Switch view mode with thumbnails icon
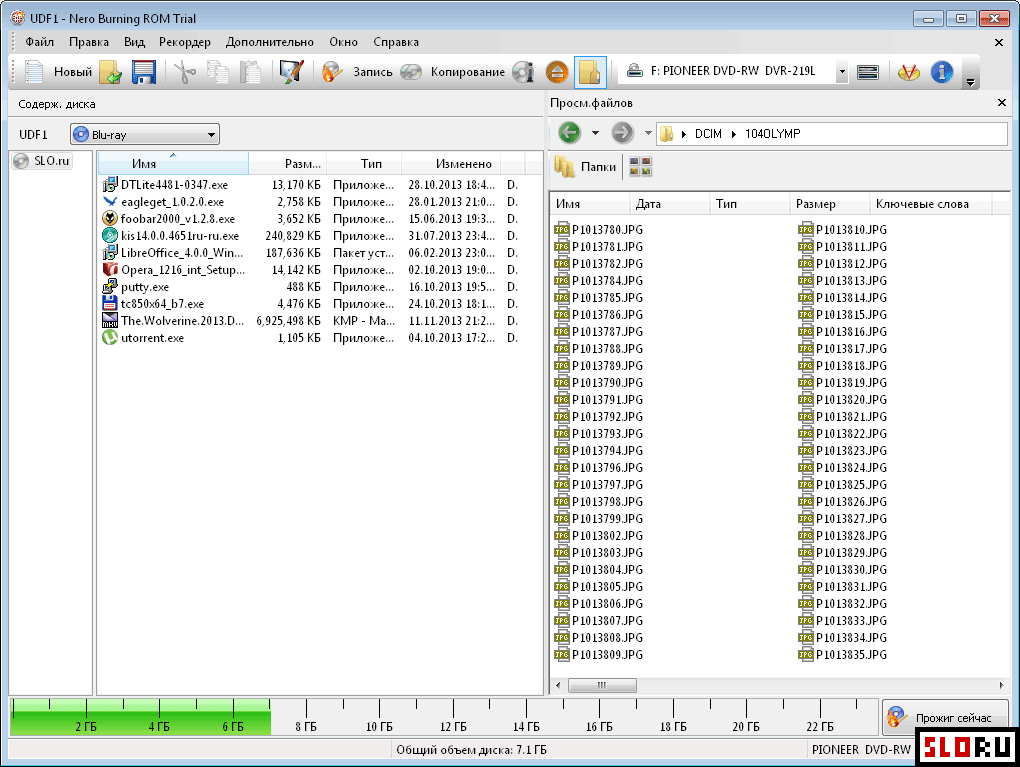Viewport: 1020px width, 767px height. click(640, 167)
